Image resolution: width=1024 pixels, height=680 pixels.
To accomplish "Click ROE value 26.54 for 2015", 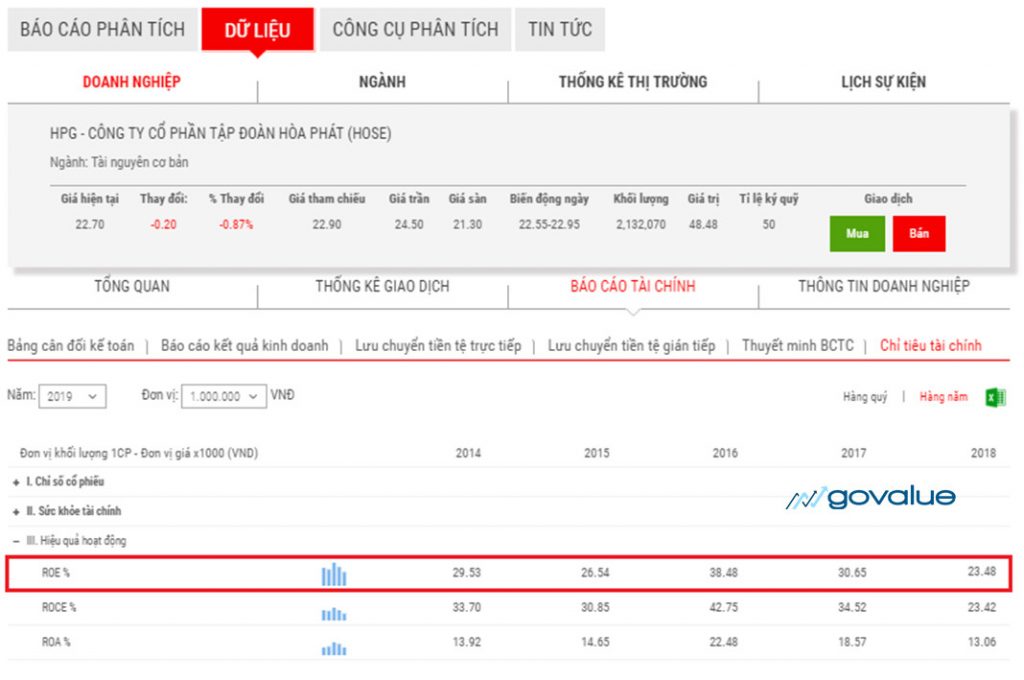I will point(595,573).
